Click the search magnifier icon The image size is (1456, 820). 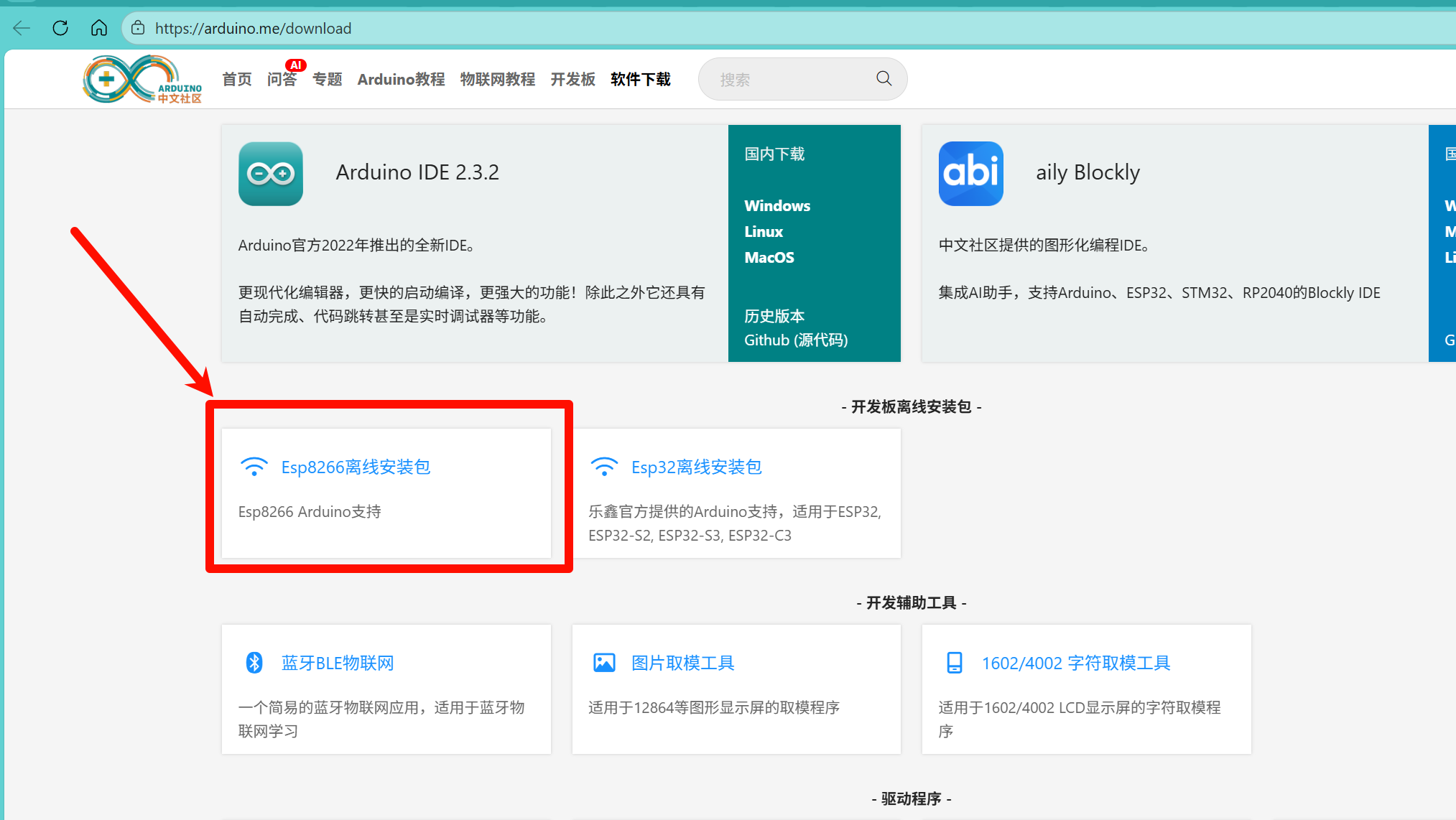click(x=884, y=79)
